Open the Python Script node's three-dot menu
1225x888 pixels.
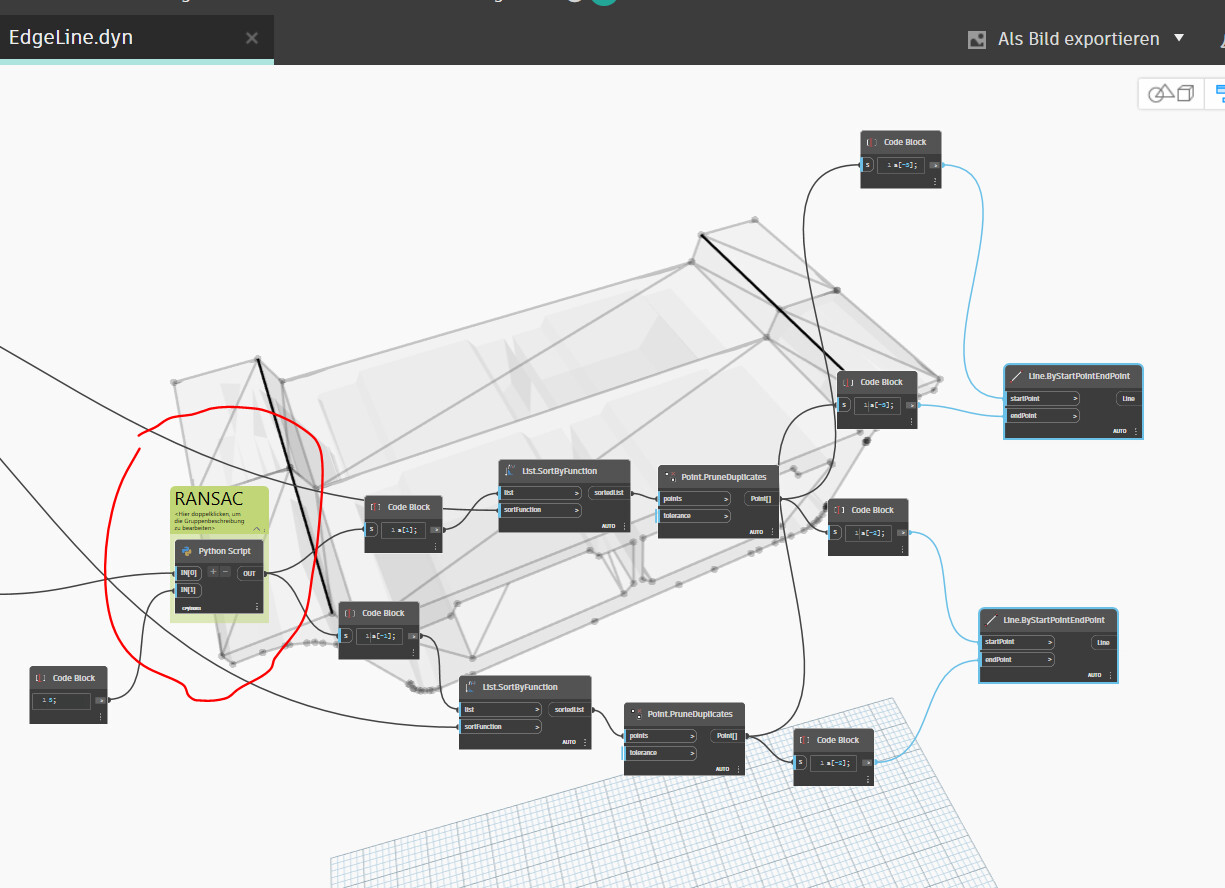257,606
